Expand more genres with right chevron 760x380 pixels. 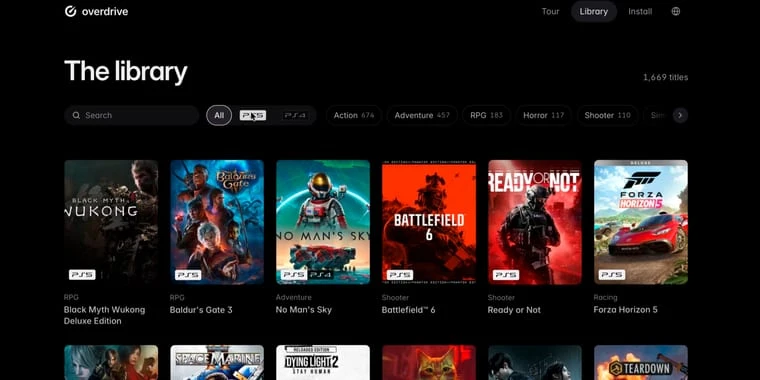click(680, 115)
